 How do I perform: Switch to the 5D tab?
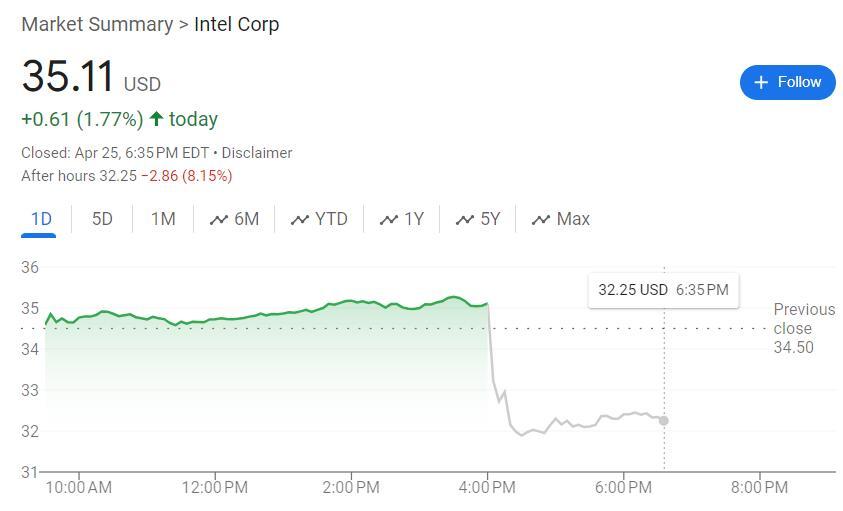click(102, 219)
